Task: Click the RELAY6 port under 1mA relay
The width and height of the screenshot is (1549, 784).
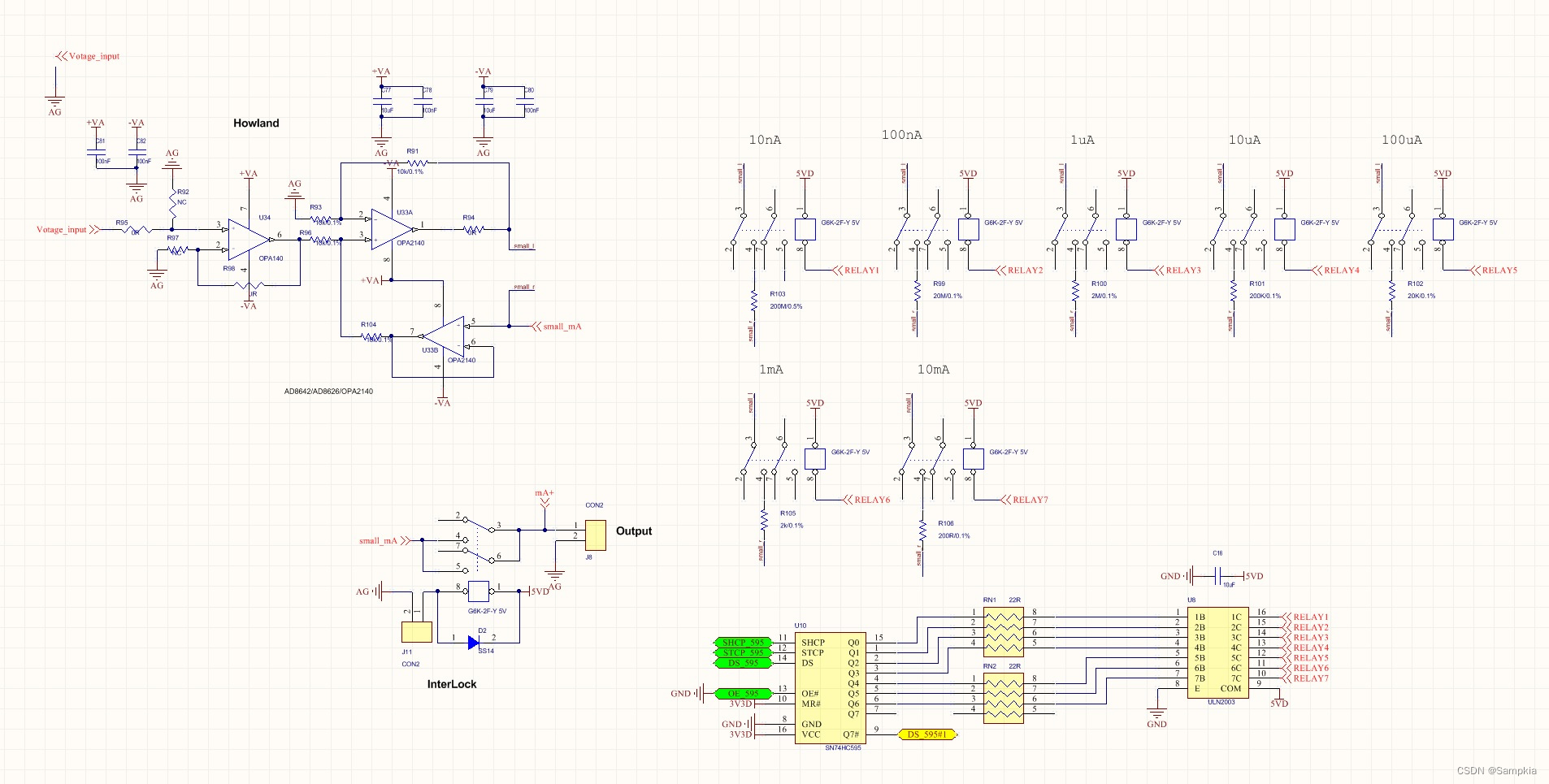Action: [867, 500]
